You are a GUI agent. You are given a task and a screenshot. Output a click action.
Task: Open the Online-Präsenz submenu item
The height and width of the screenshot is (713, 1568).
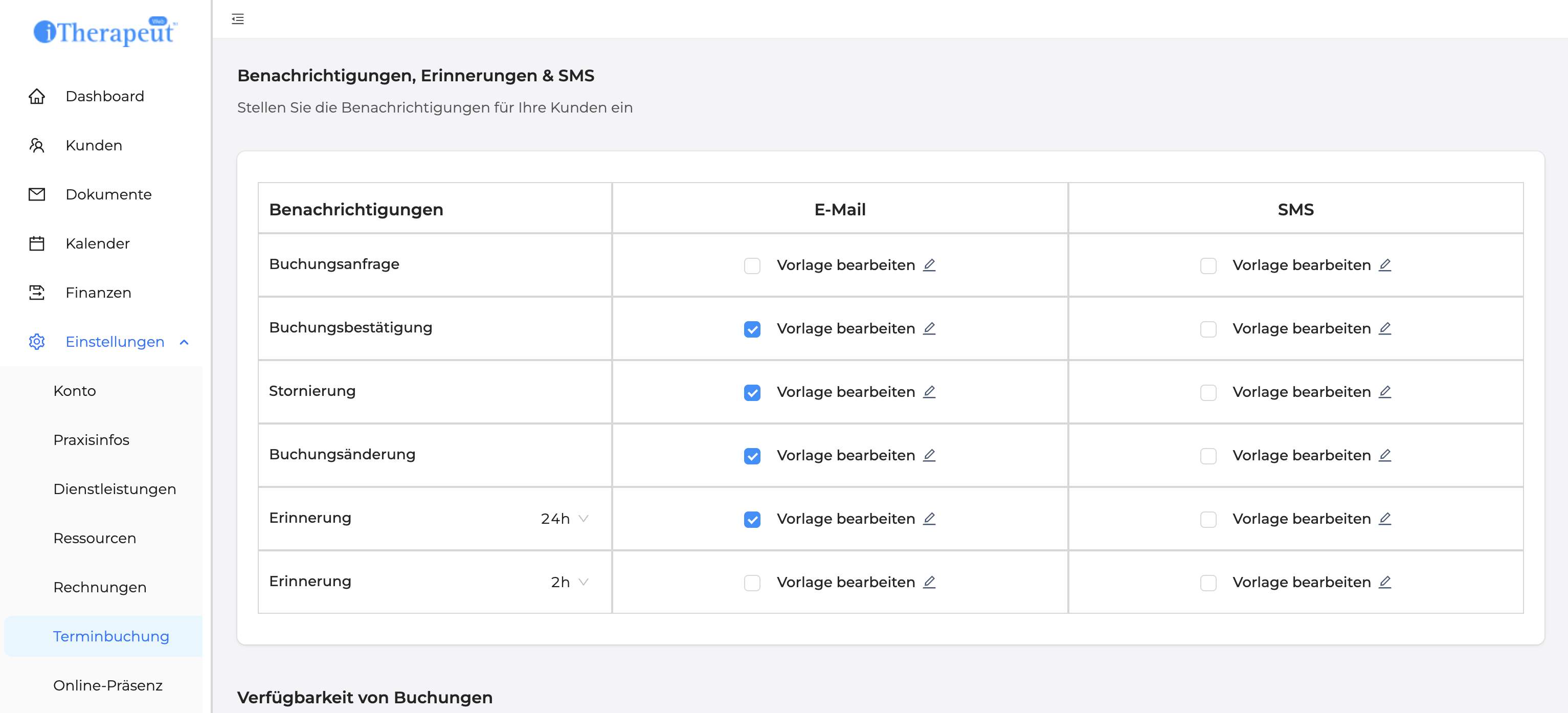[108, 685]
